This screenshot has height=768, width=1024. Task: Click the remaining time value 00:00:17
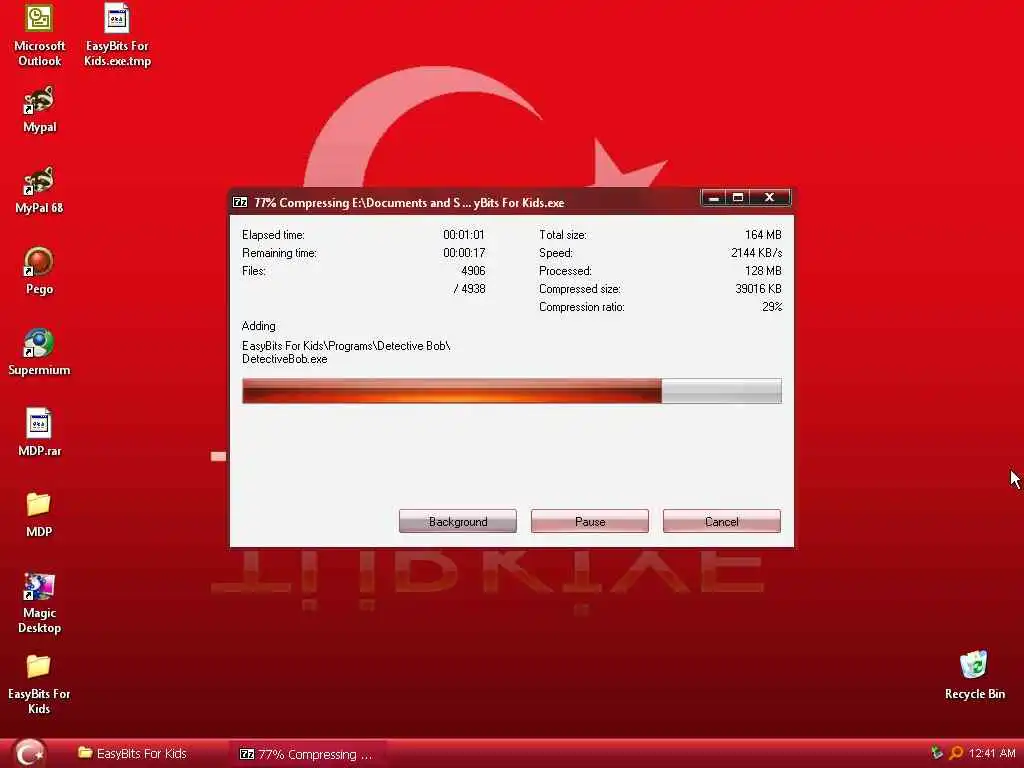point(464,253)
